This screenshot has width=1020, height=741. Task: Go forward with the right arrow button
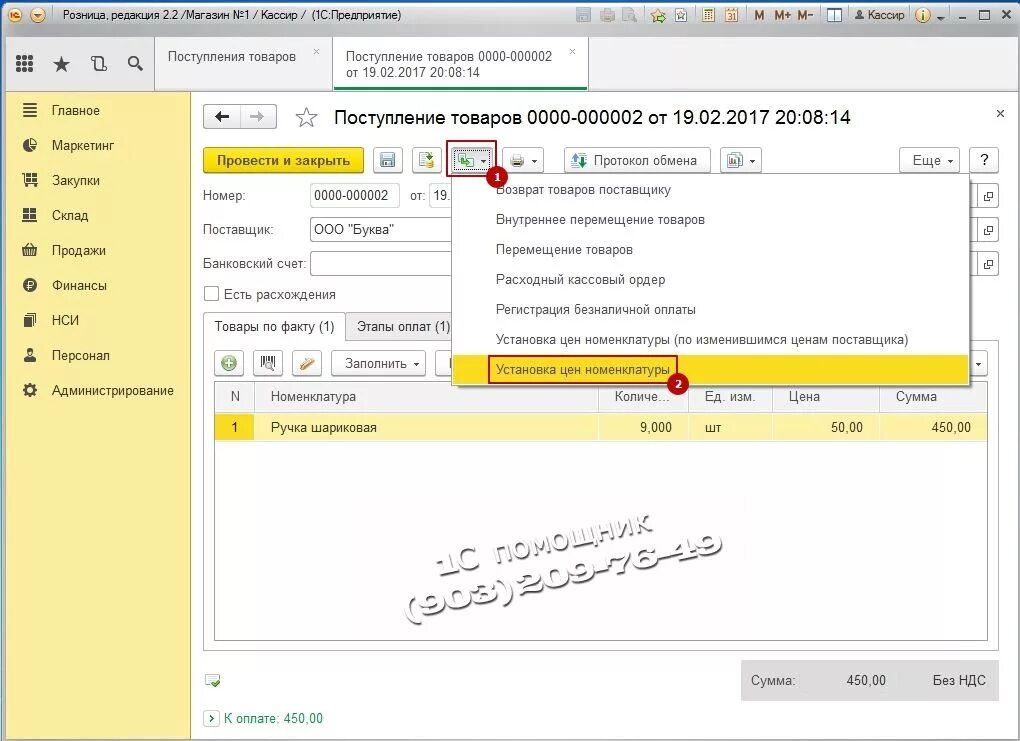click(x=258, y=117)
